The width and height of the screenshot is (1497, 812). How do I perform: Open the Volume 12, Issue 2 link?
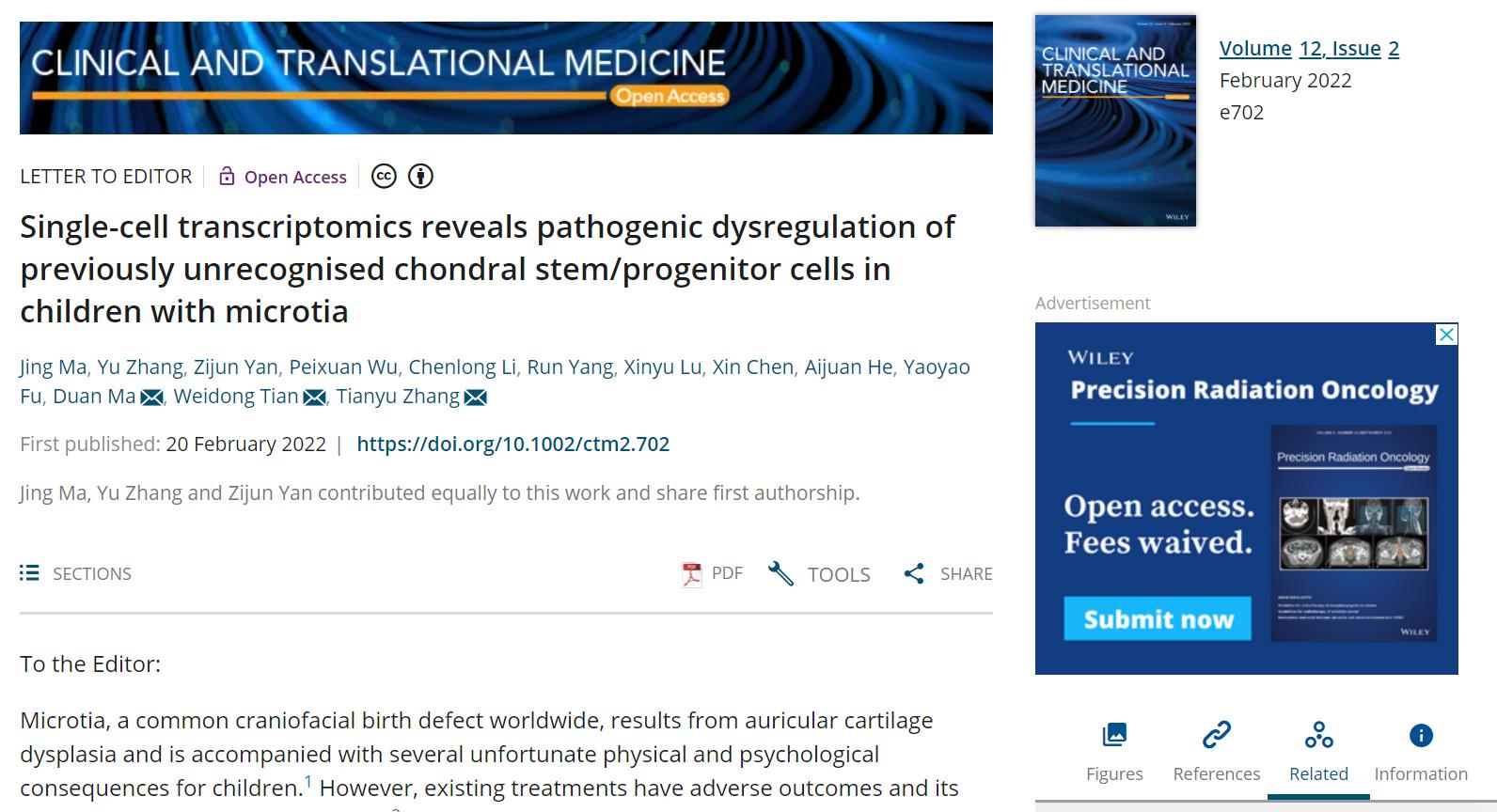coord(1309,49)
